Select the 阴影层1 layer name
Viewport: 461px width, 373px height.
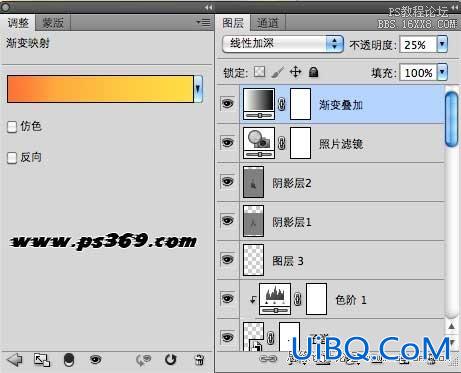tap(292, 222)
